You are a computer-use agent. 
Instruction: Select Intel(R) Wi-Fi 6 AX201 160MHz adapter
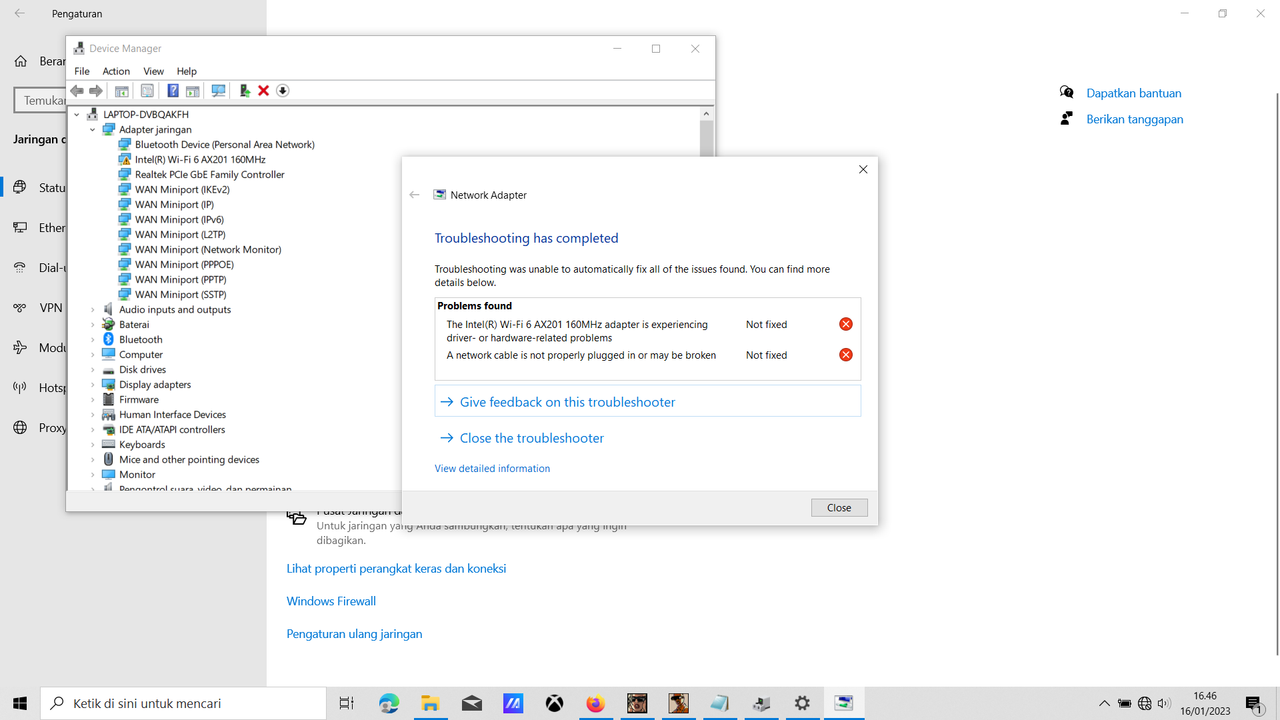[x=200, y=160]
